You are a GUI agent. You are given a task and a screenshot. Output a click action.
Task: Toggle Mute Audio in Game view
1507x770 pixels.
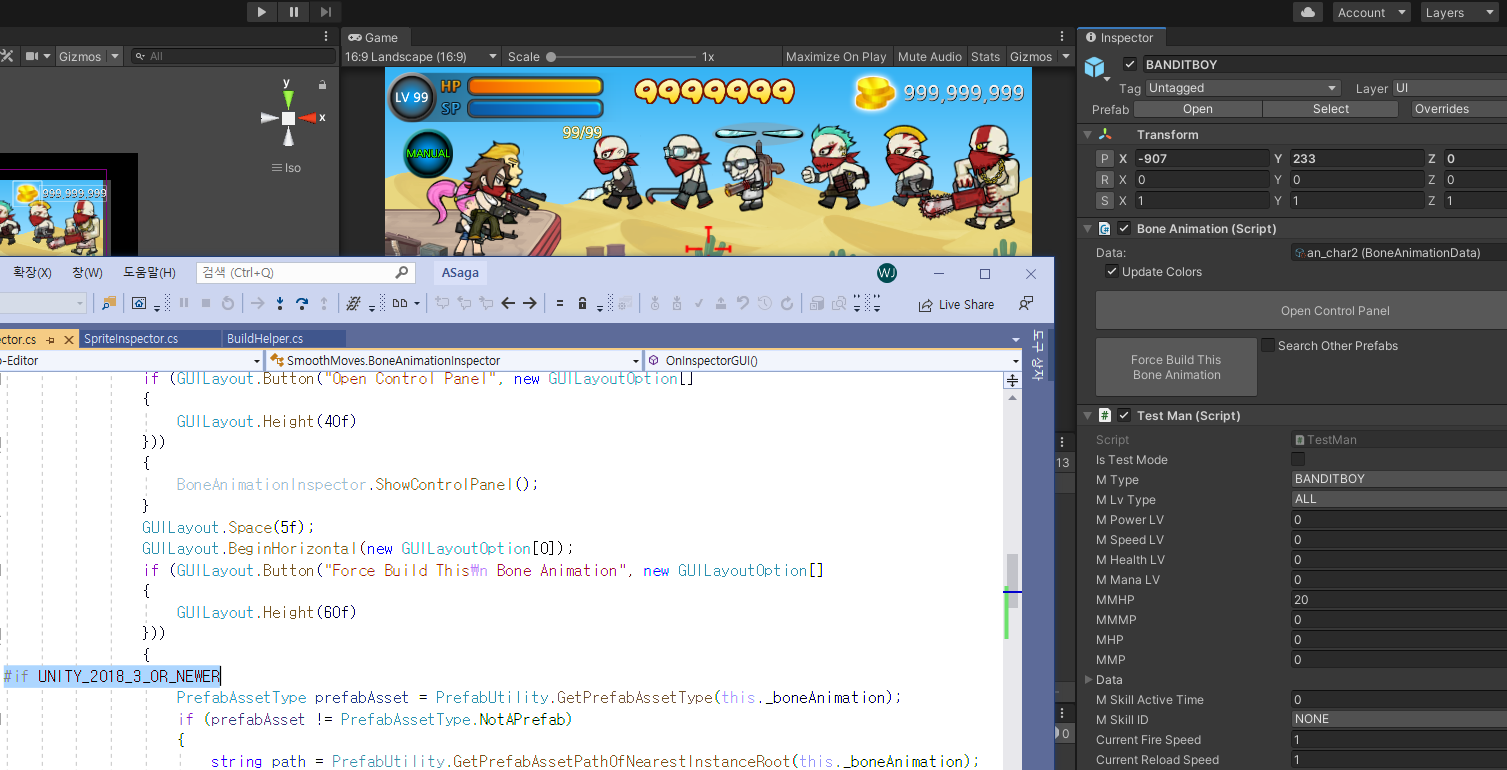[x=930, y=57]
